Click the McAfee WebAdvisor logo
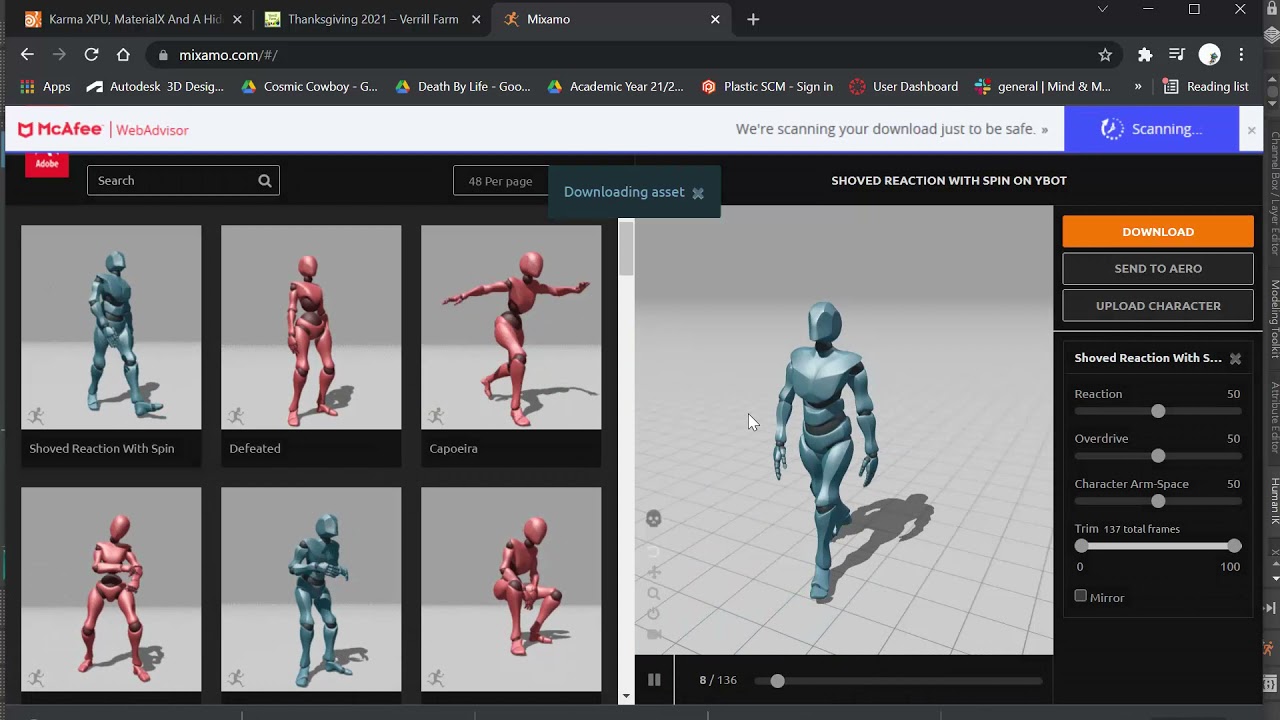The width and height of the screenshot is (1280, 720). [103, 130]
